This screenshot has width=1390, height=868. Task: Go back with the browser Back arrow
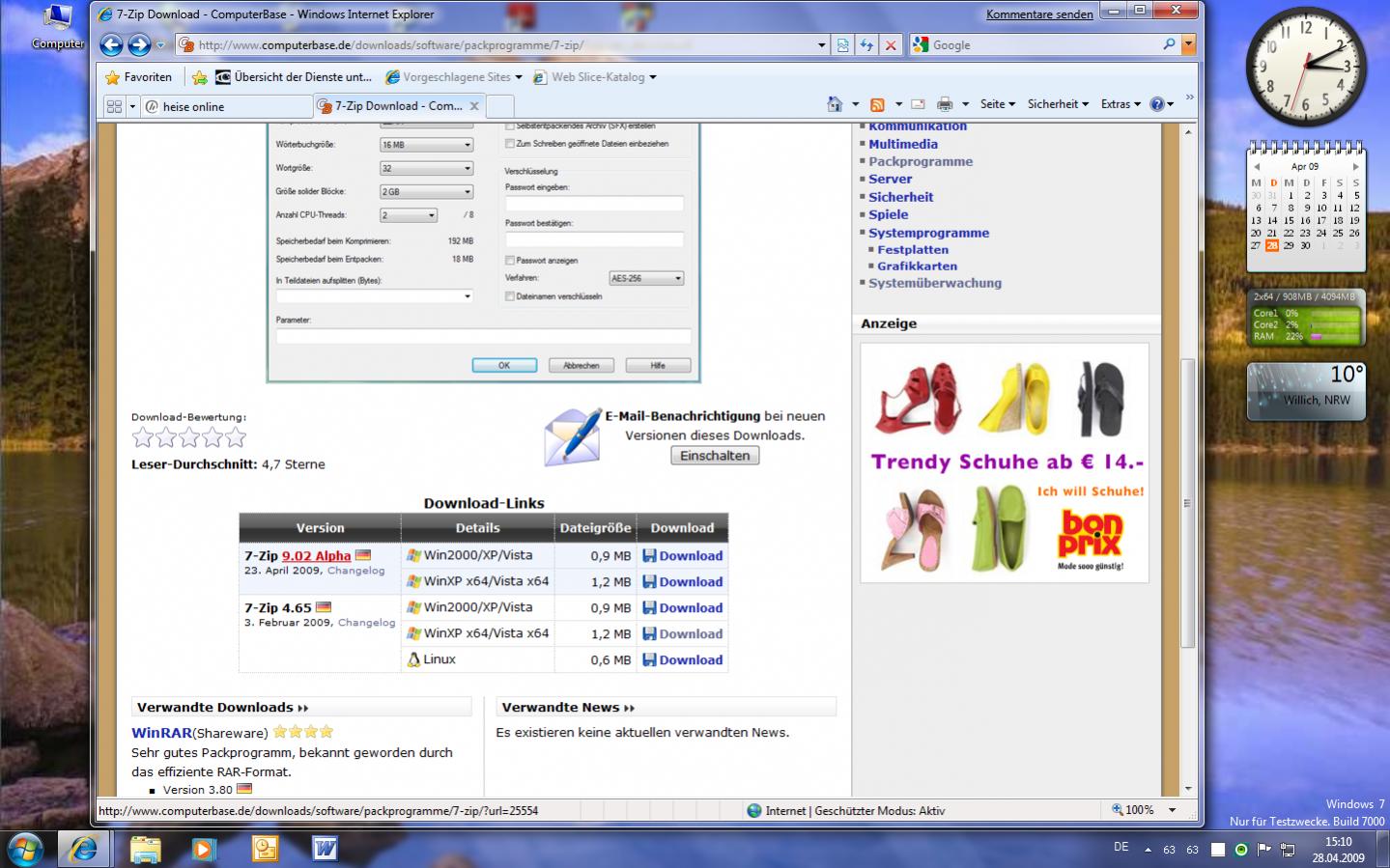pyautogui.click(x=112, y=44)
